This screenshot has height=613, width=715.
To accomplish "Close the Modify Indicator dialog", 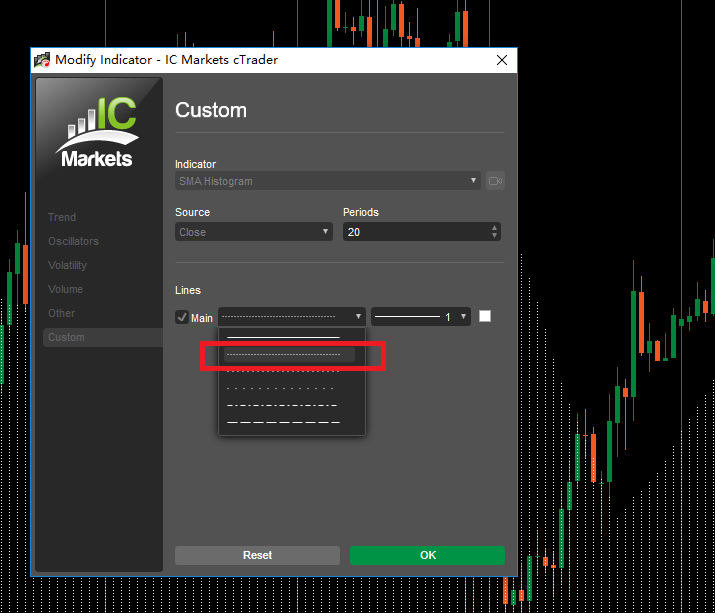I will click(502, 60).
